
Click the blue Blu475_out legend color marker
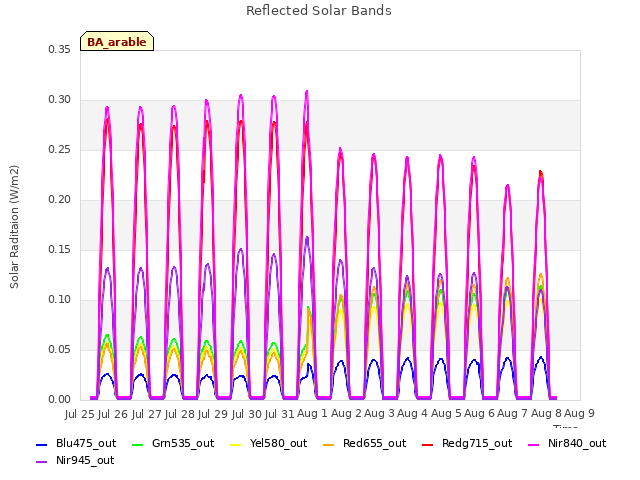(x=42, y=444)
